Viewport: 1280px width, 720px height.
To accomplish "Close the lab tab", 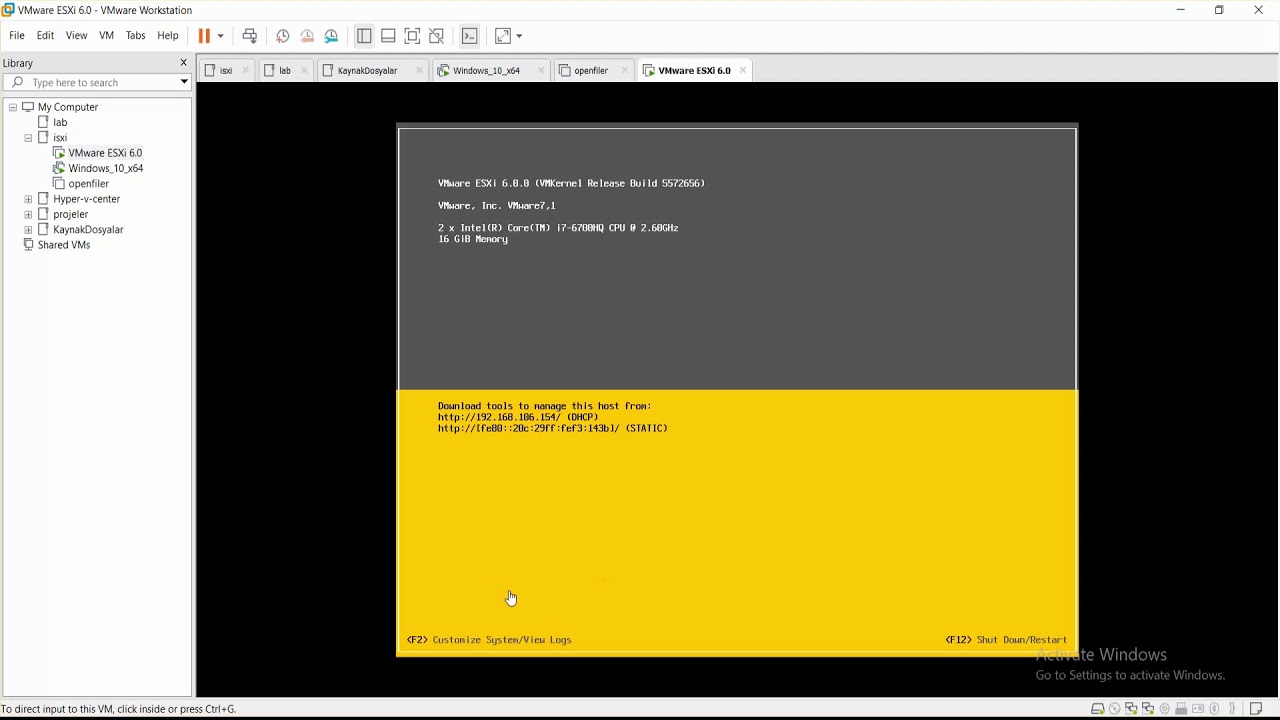I will tap(305, 71).
